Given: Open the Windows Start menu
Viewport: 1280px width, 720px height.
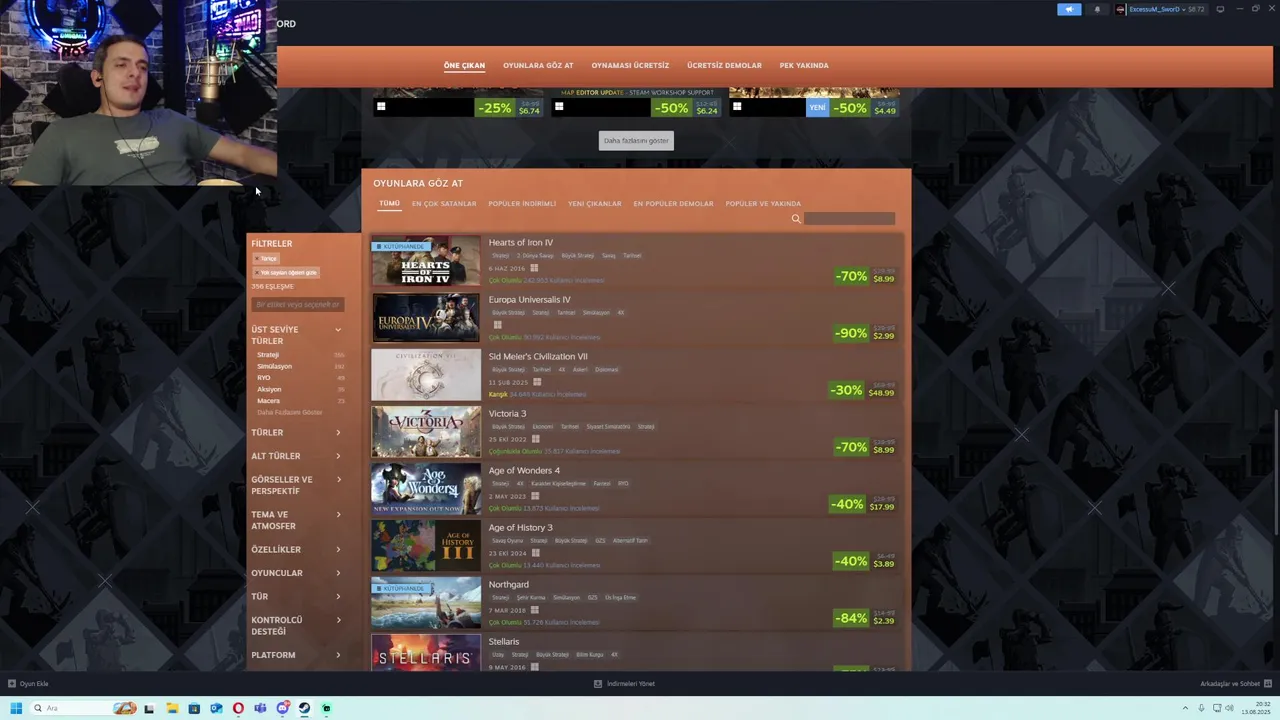Looking at the screenshot, I should click(x=16, y=708).
